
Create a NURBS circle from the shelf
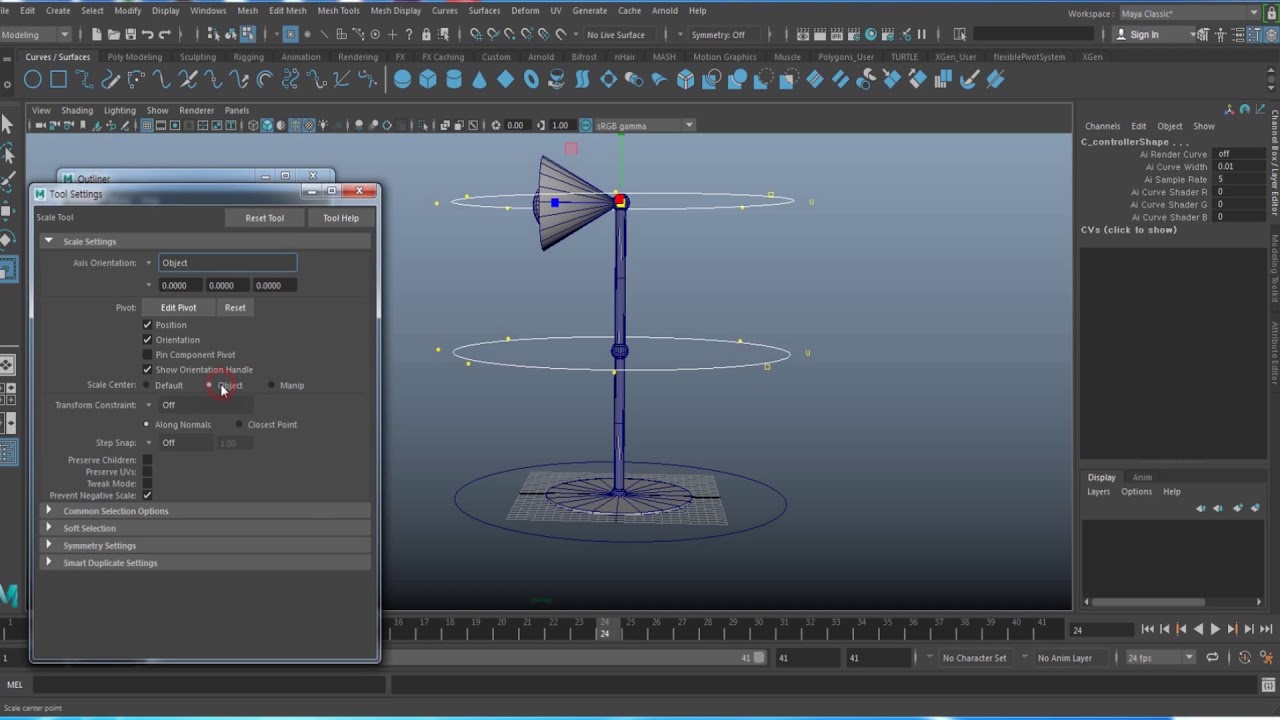[33, 80]
